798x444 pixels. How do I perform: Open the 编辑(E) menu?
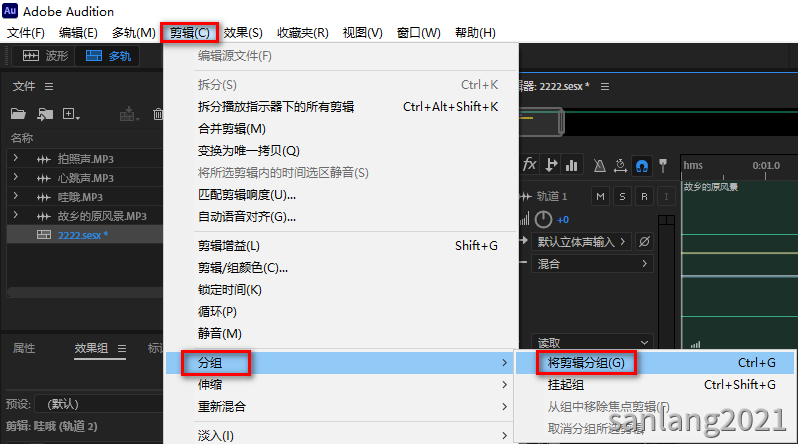click(x=78, y=33)
